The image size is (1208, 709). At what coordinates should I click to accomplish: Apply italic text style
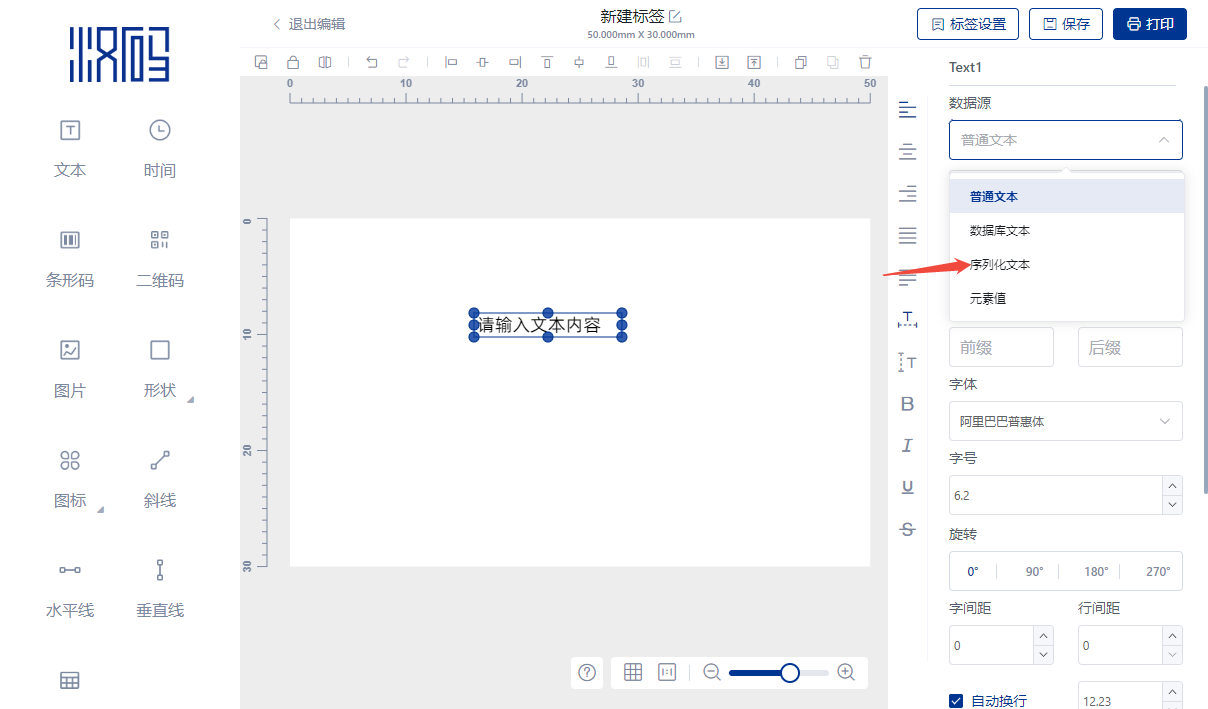[907, 446]
